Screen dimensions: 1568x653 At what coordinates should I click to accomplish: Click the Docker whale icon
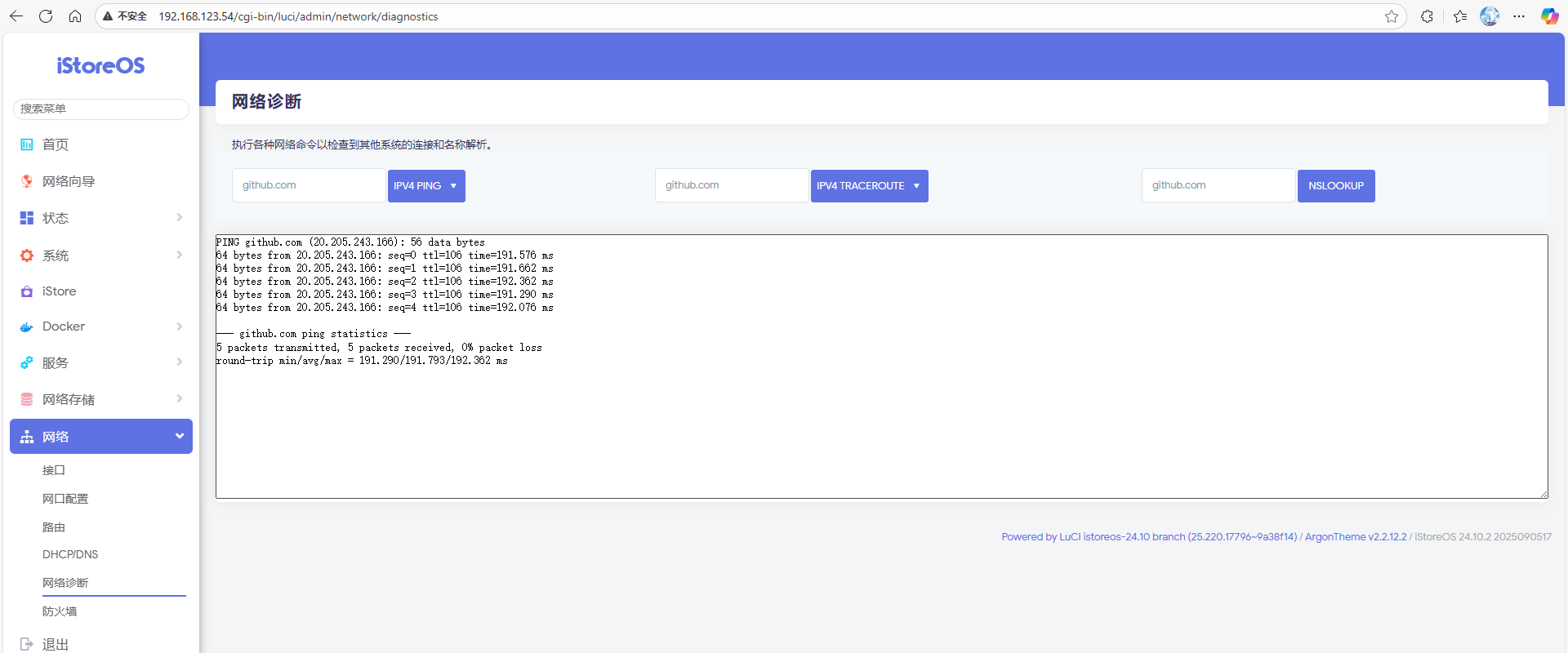point(27,326)
